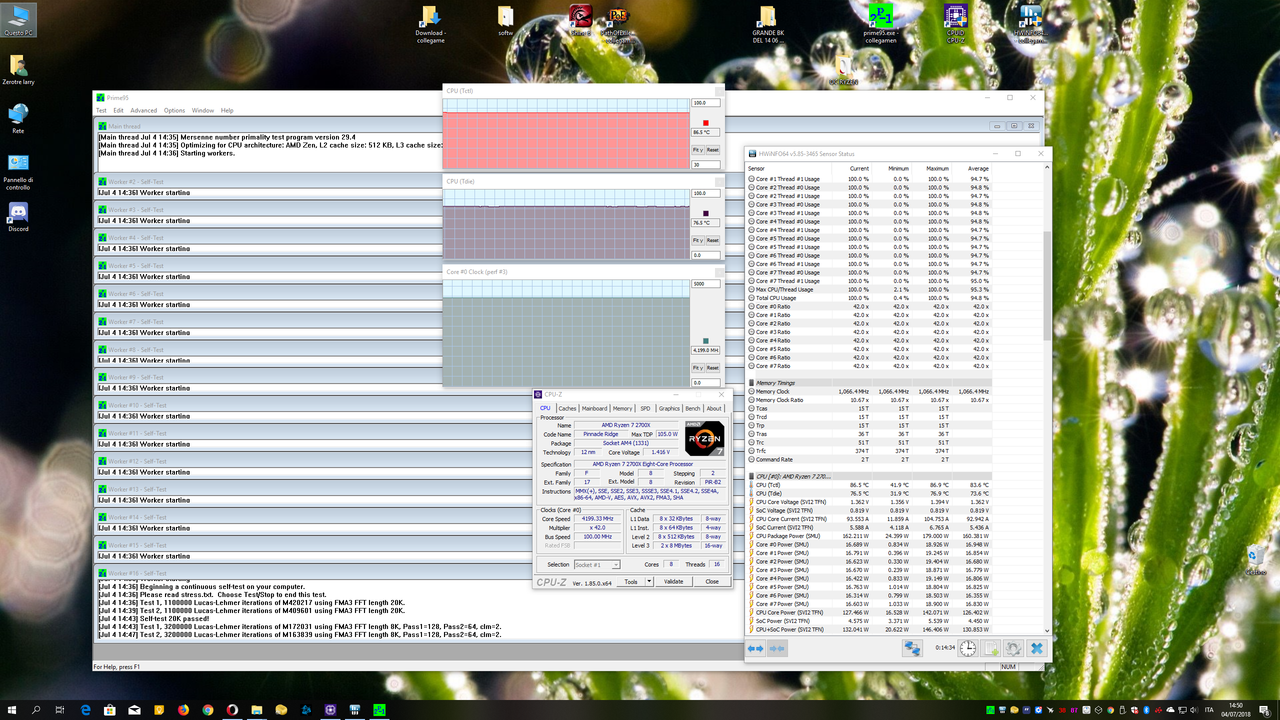Edit max value 100.0 in CPU (Tctl) graph
This screenshot has width=1280, height=720.
(x=705, y=103)
